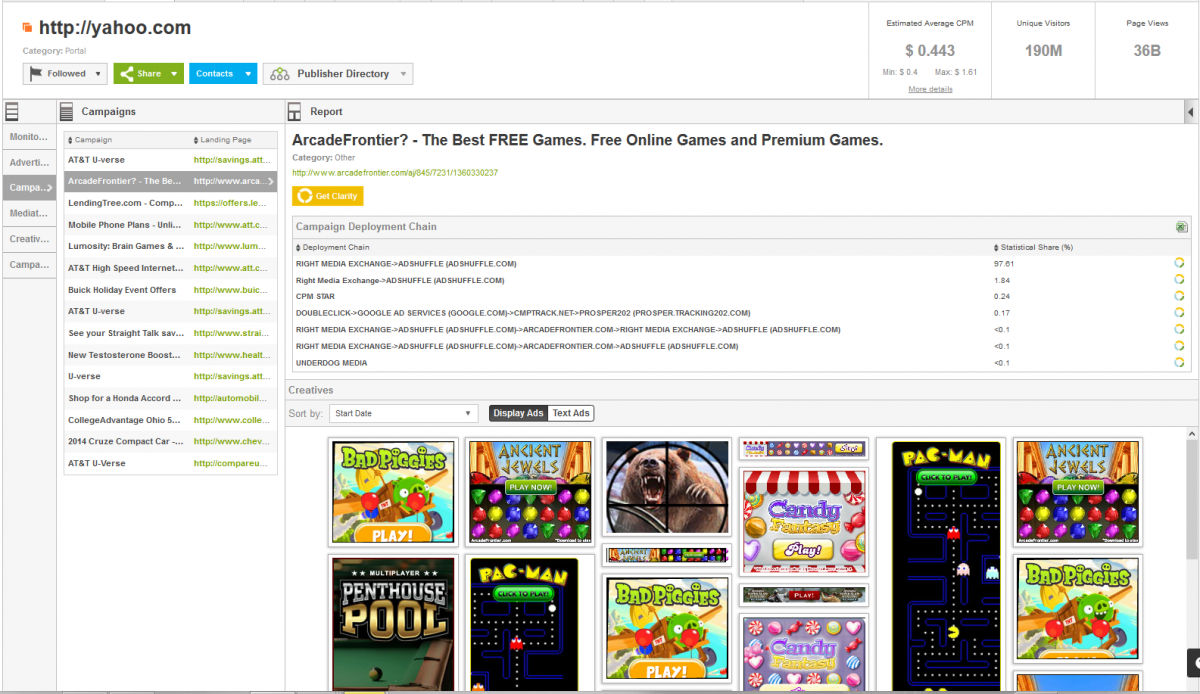This screenshot has width=1200, height=694.
Task: Open the Sort by Start Date dropdown
Action: (x=403, y=413)
